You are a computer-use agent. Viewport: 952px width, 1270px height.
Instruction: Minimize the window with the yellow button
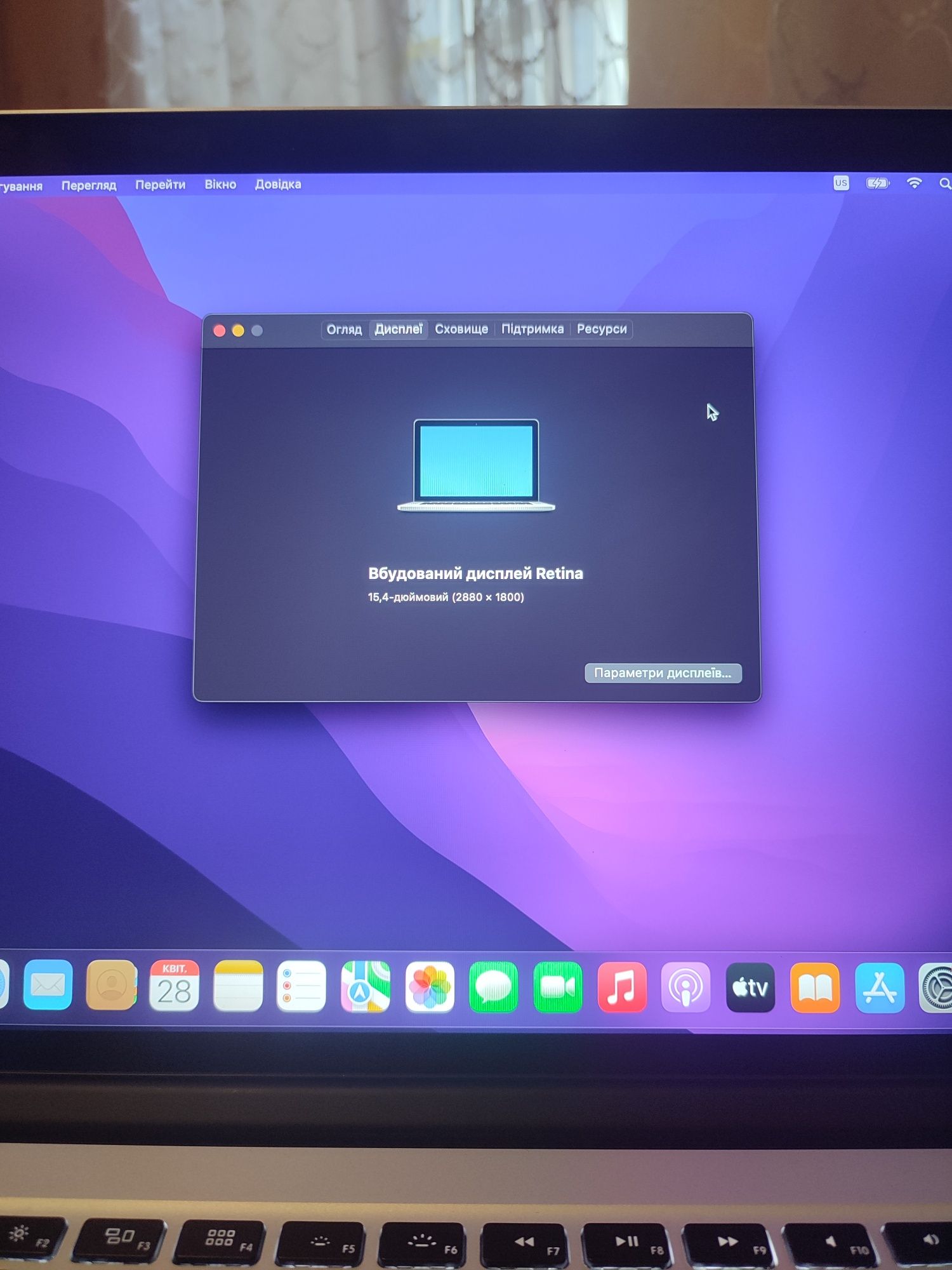[238, 330]
